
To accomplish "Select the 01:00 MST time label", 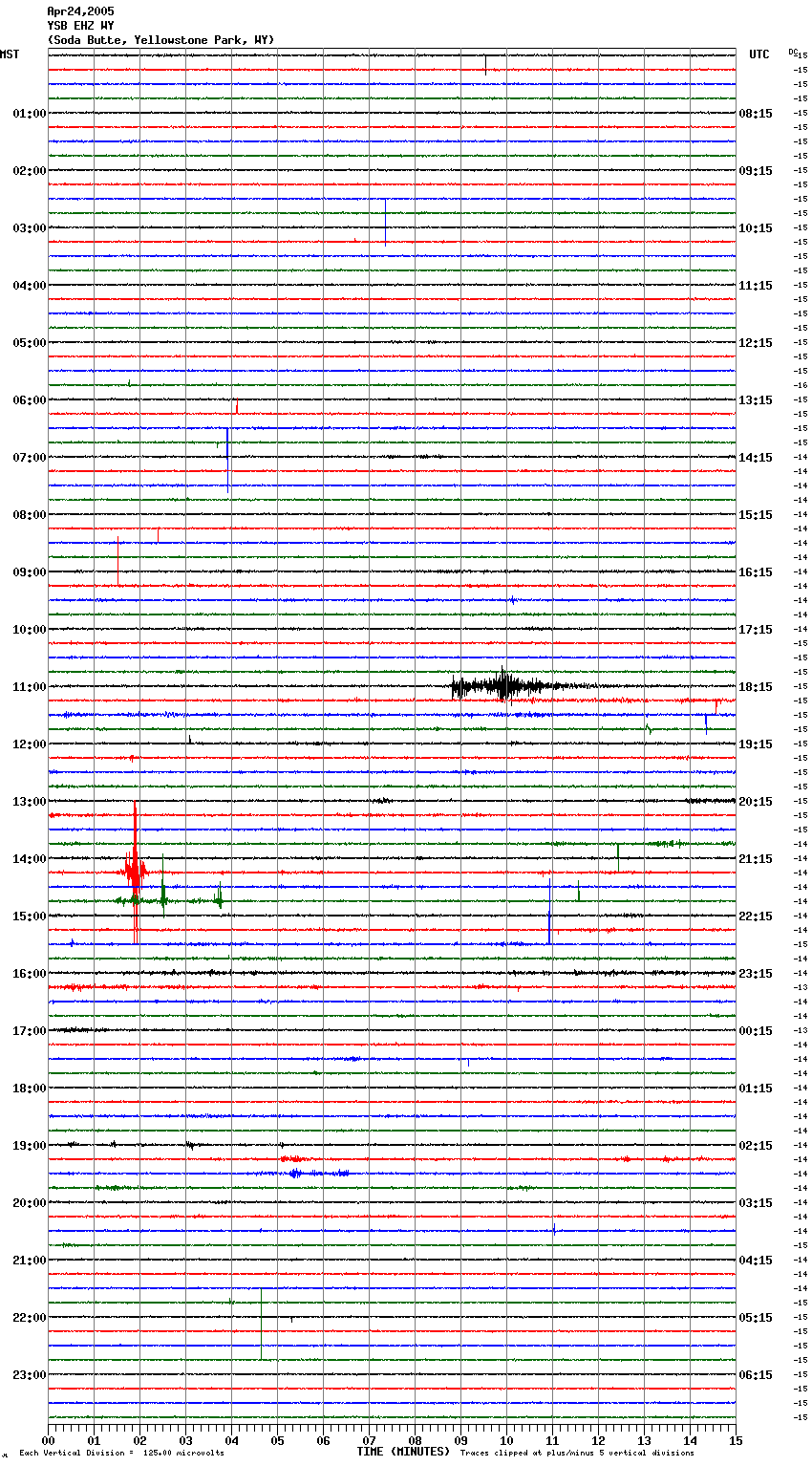I will pyautogui.click(x=29, y=114).
